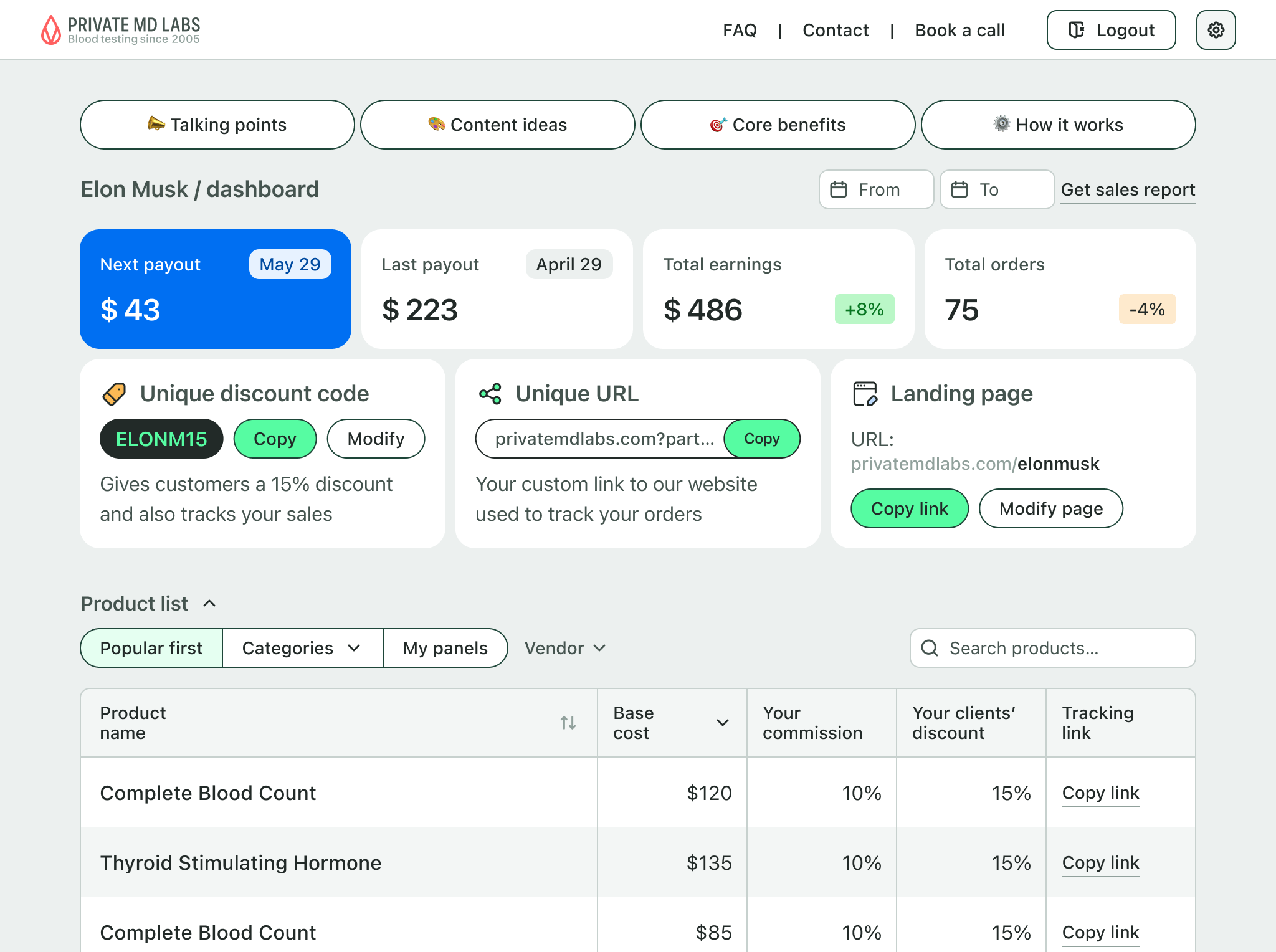
Task: Click the Get sales report link
Action: tap(1128, 189)
